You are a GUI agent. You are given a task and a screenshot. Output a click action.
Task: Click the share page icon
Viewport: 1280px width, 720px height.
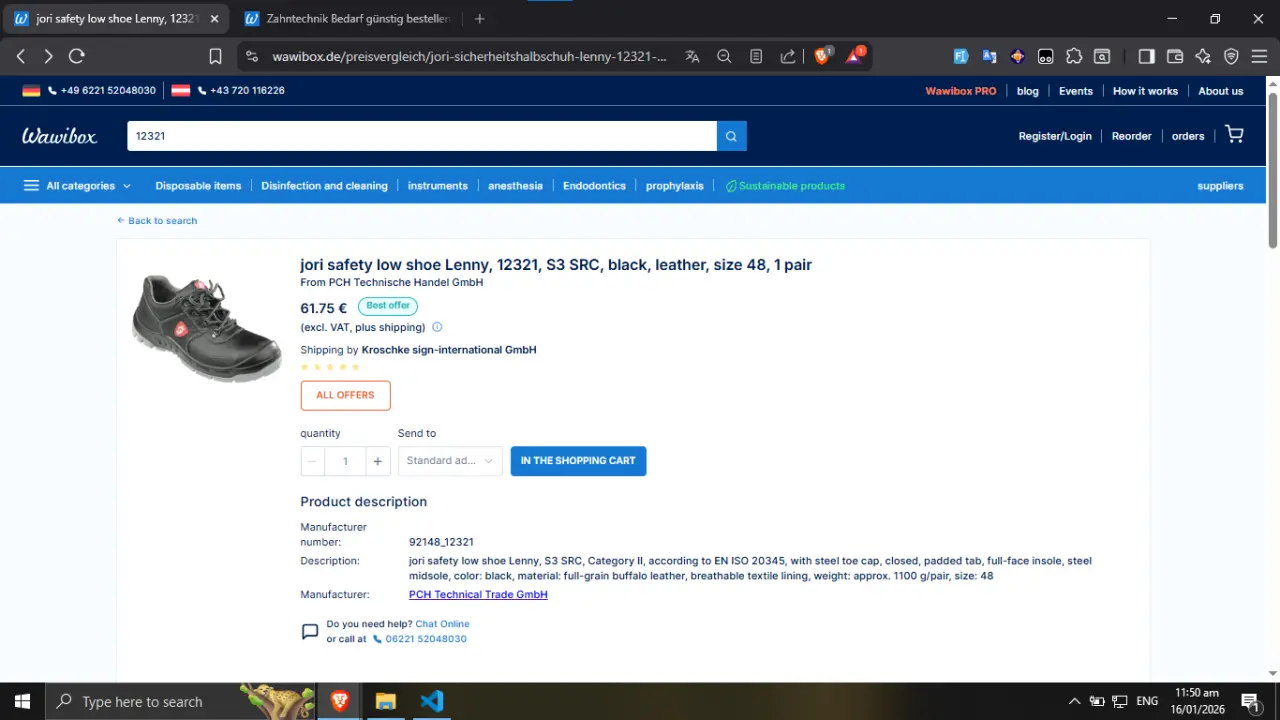tap(788, 57)
